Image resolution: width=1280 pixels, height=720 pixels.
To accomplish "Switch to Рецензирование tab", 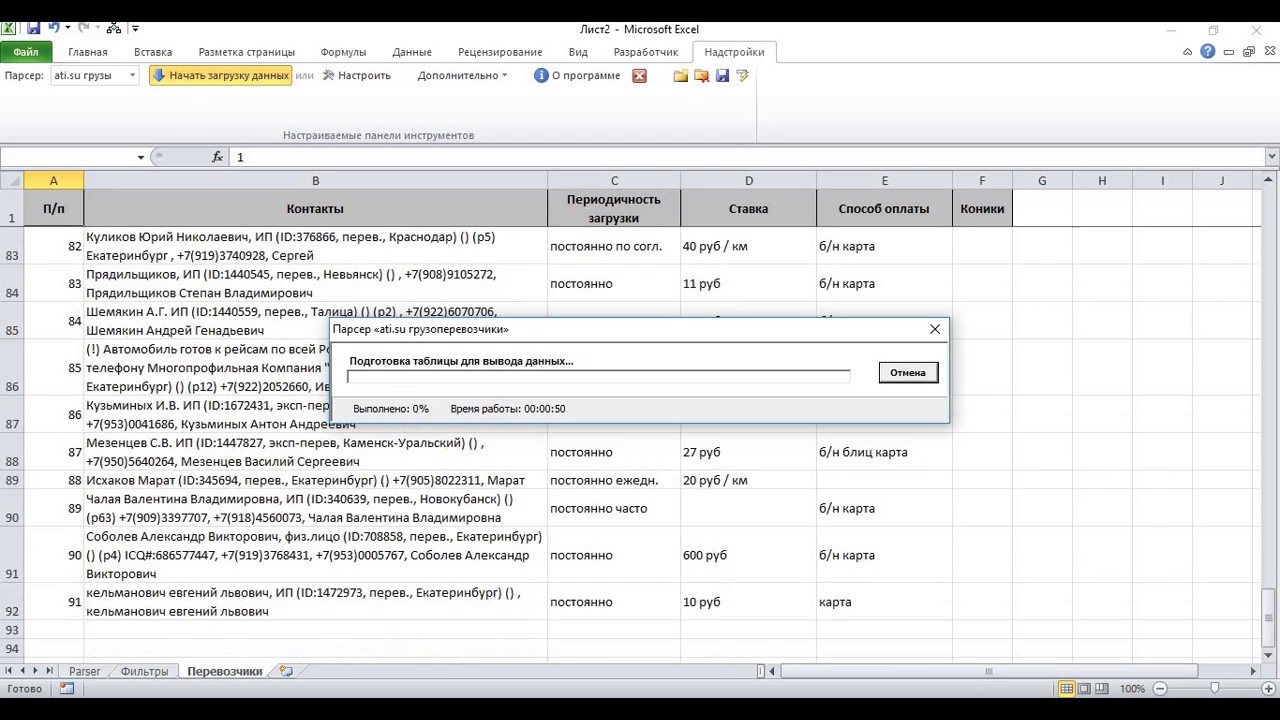I will click(x=500, y=52).
